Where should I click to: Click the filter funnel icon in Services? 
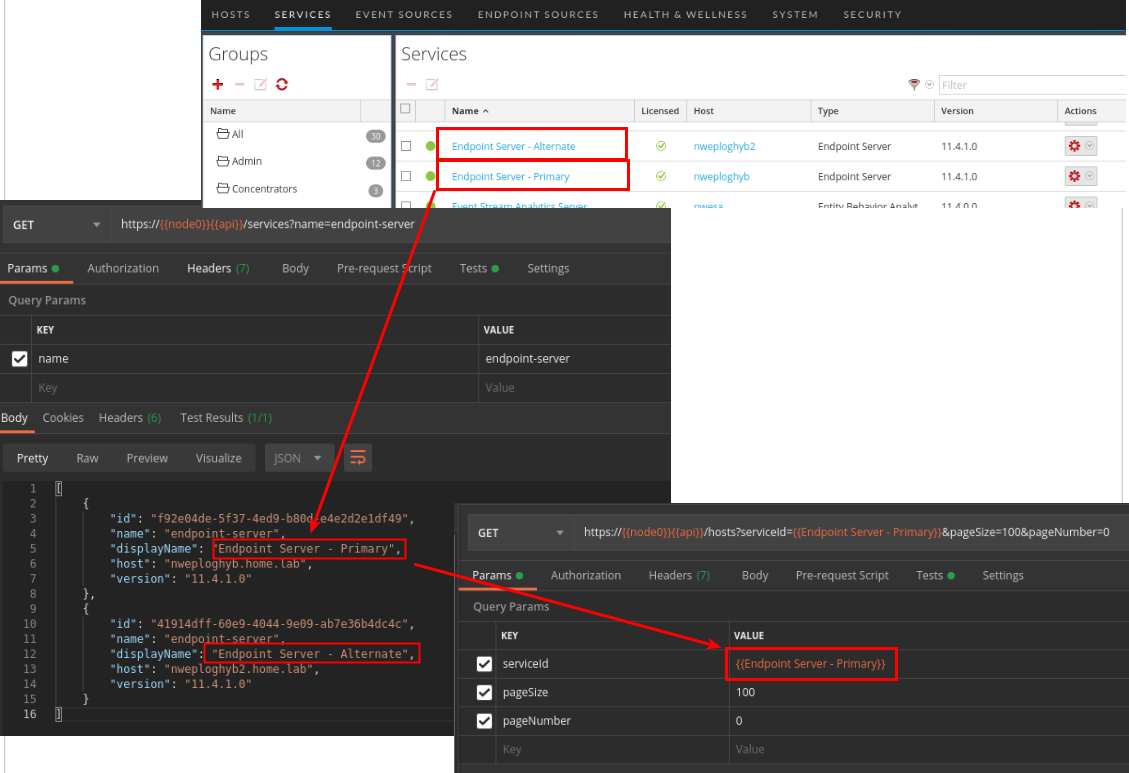[x=914, y=85]
